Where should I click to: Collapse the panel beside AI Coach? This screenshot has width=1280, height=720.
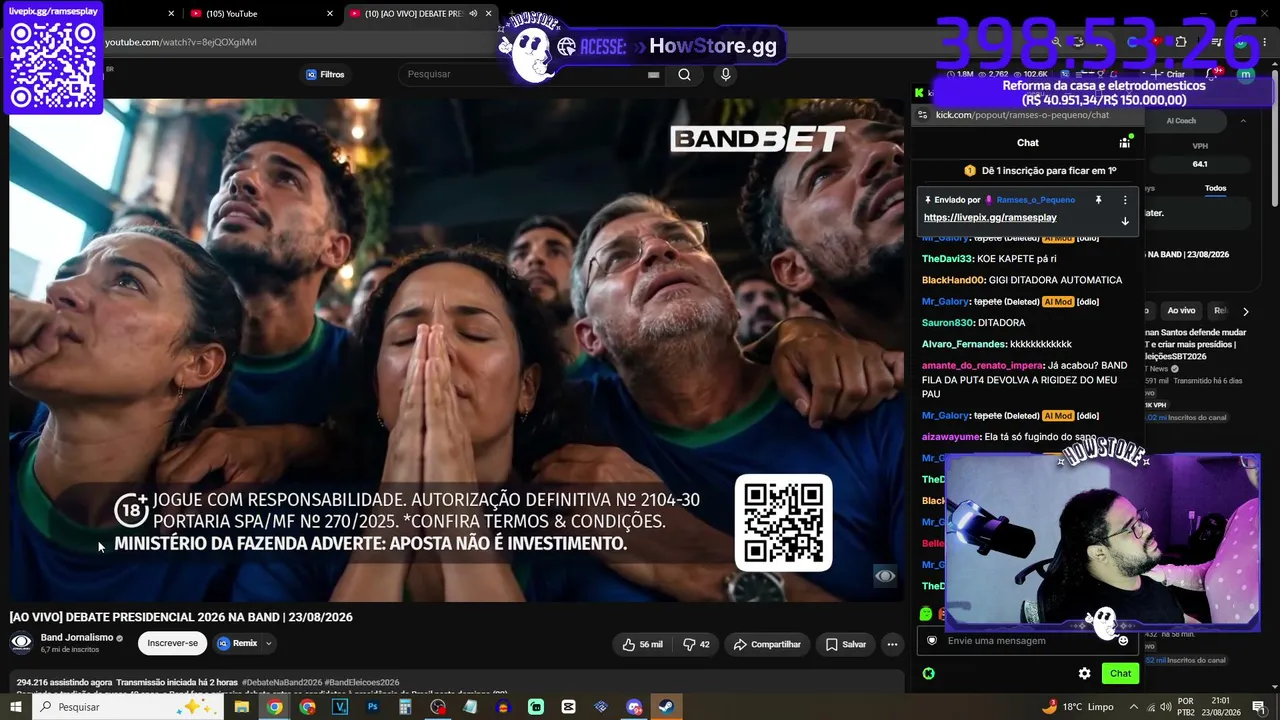pyautogui.click(x=1243, y=121)
